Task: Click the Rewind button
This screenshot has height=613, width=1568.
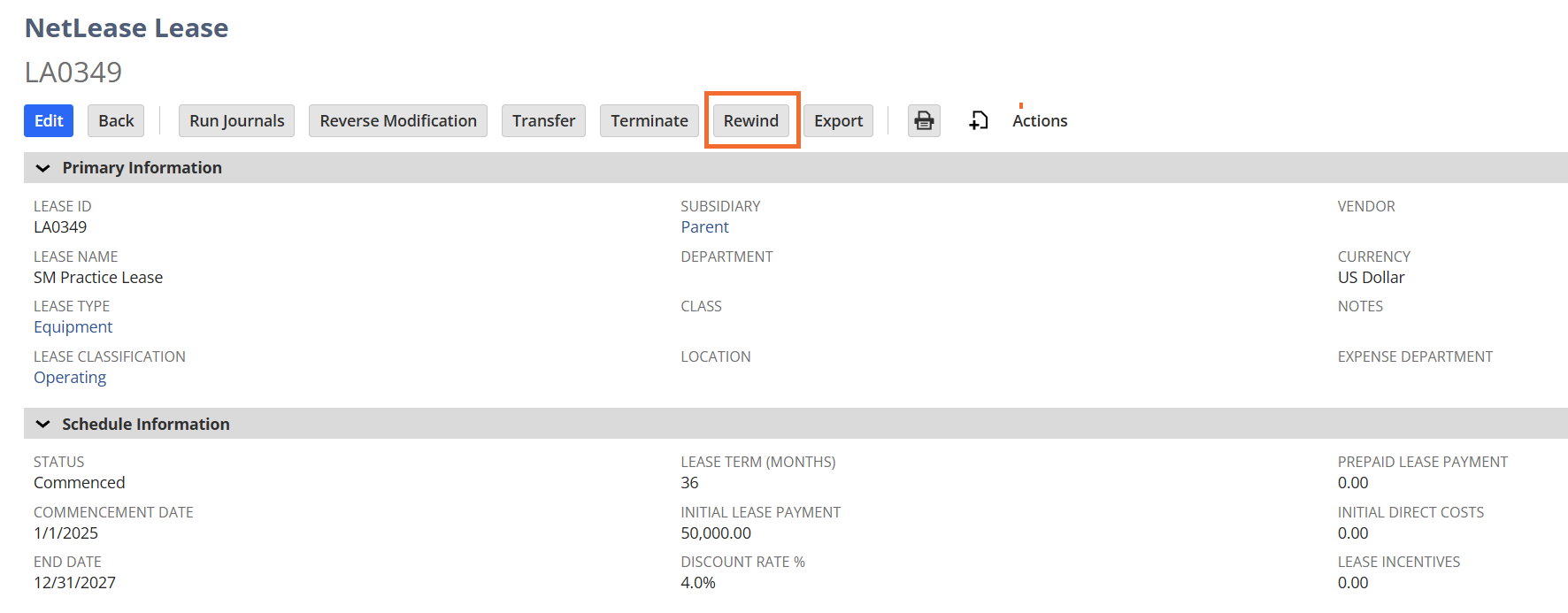Action: pos(751,120)
